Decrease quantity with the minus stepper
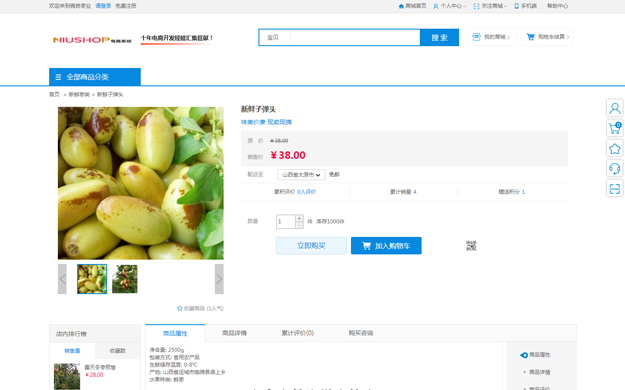Viewport: 625px width, 390px height. 299,225
